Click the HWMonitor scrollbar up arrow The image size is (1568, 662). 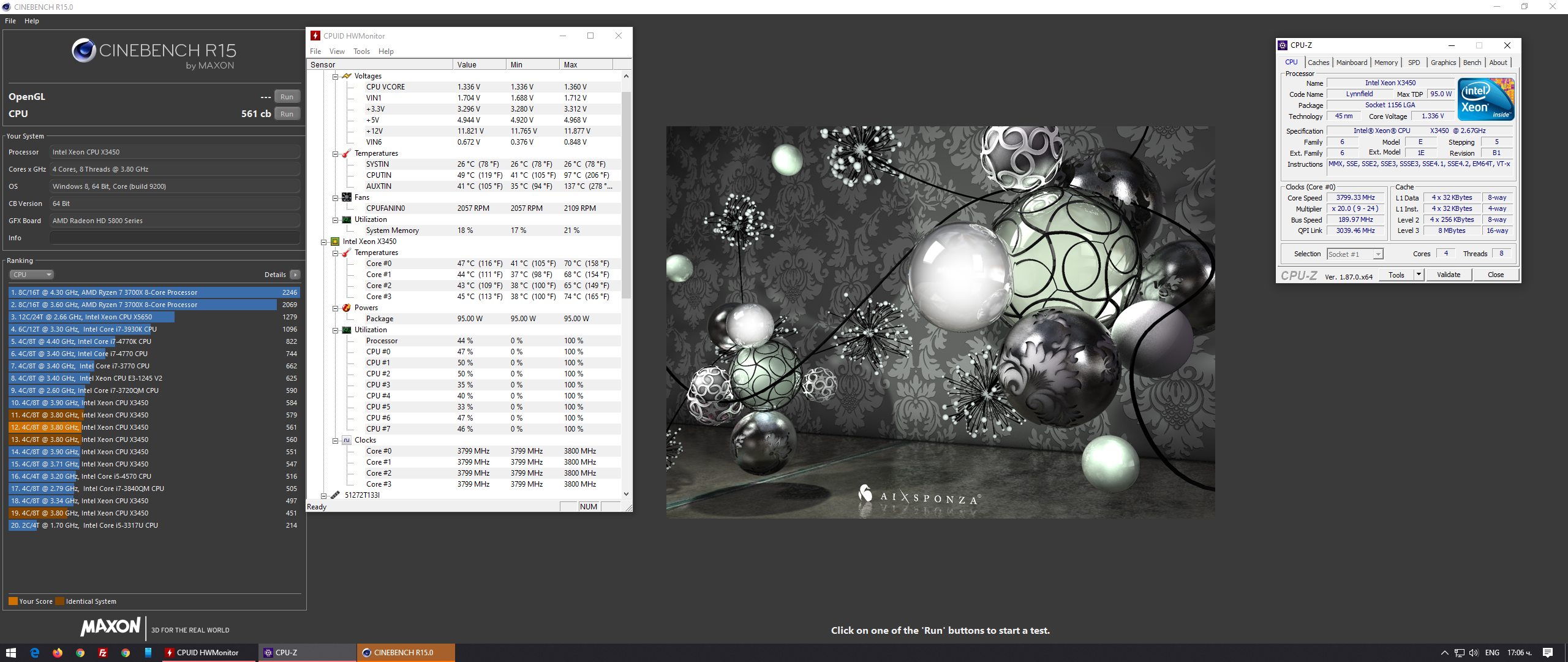626,76
